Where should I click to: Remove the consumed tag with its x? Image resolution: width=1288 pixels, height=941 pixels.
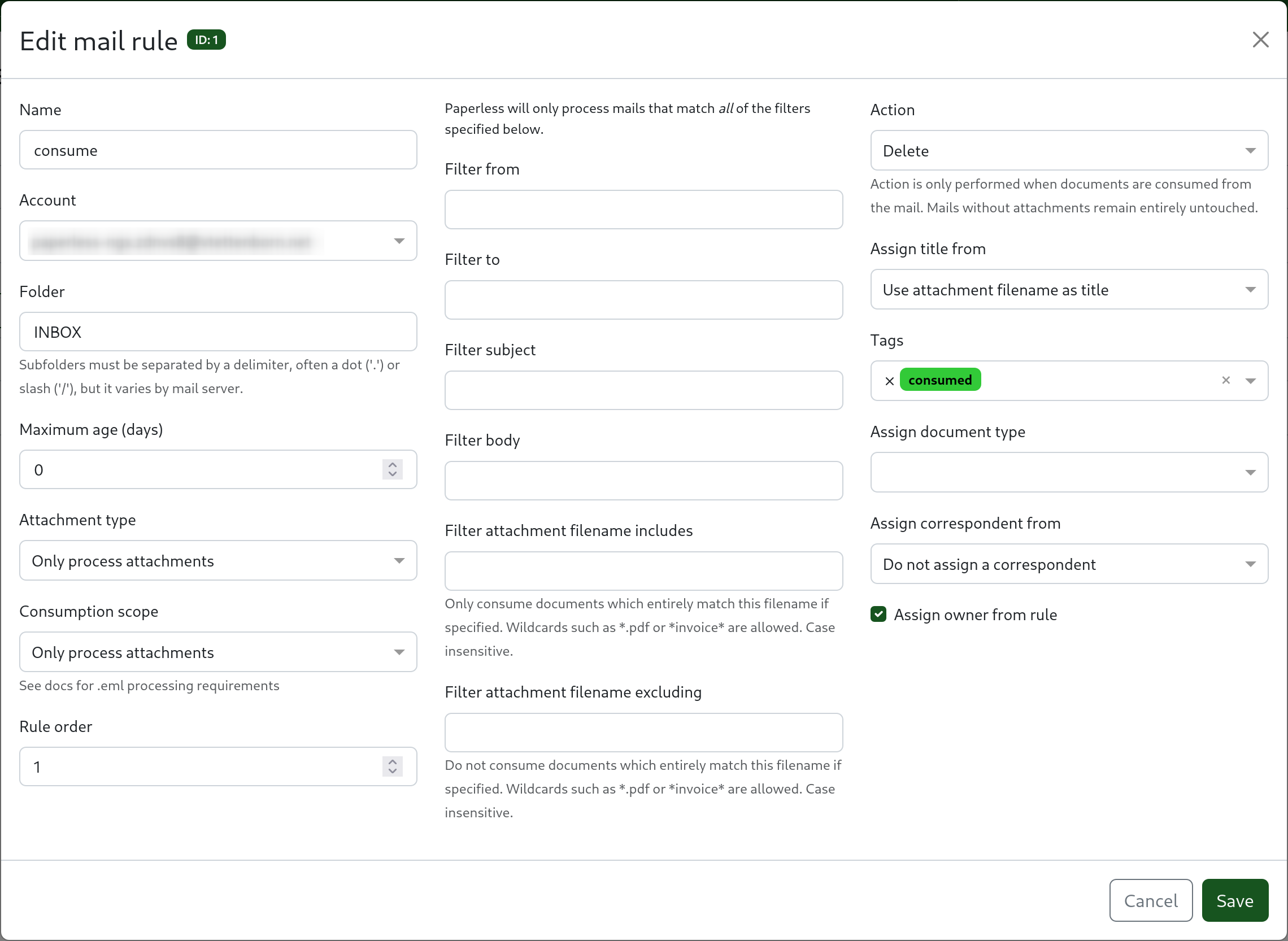890,381
